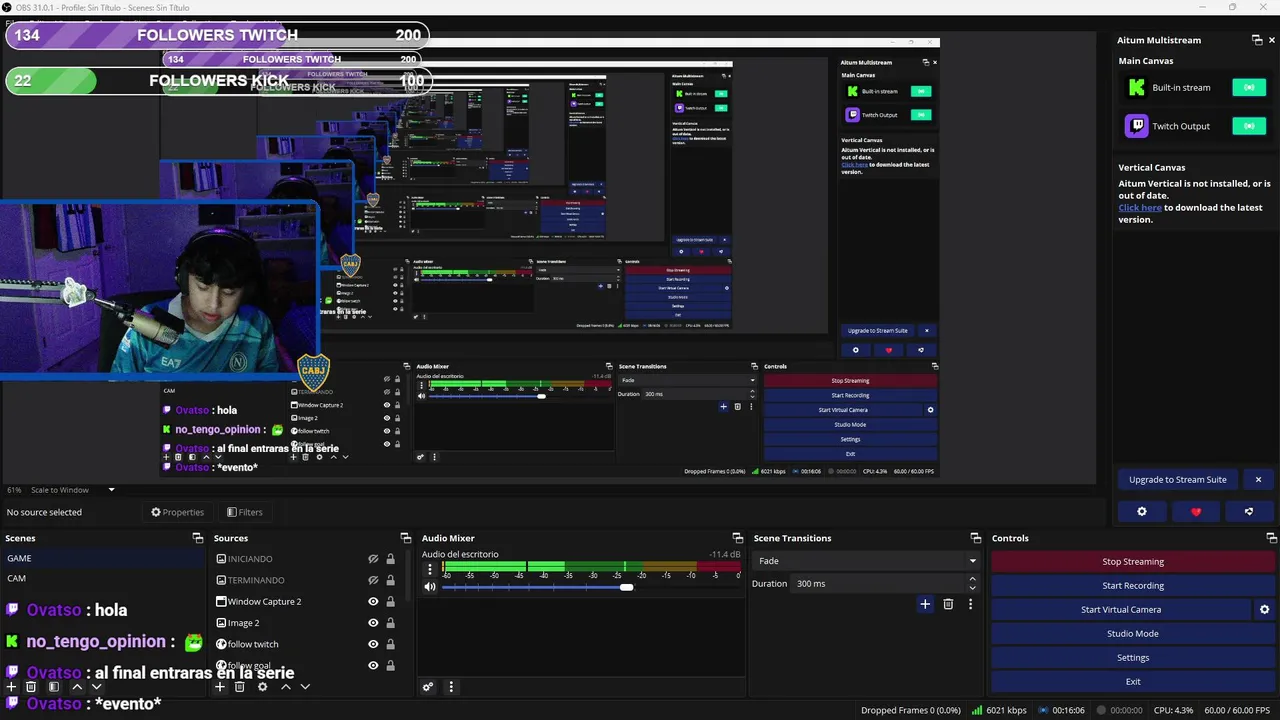Image resolution: width=1280 pixels, height=720 pixels.
Task: Mute Audio del escritorio speaker icon
Action: pos(430,587)
